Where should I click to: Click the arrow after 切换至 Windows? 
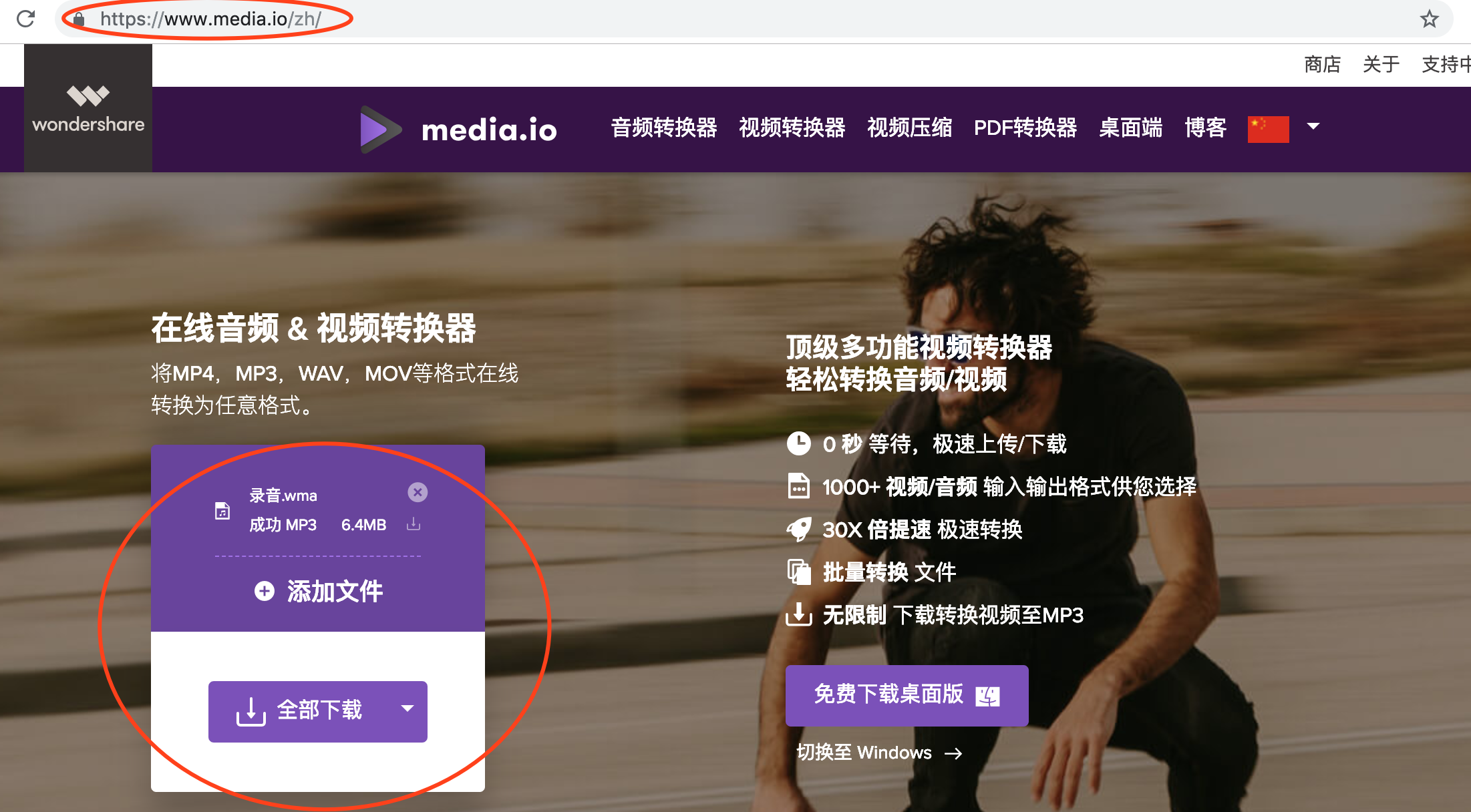[x=953, y=753]
